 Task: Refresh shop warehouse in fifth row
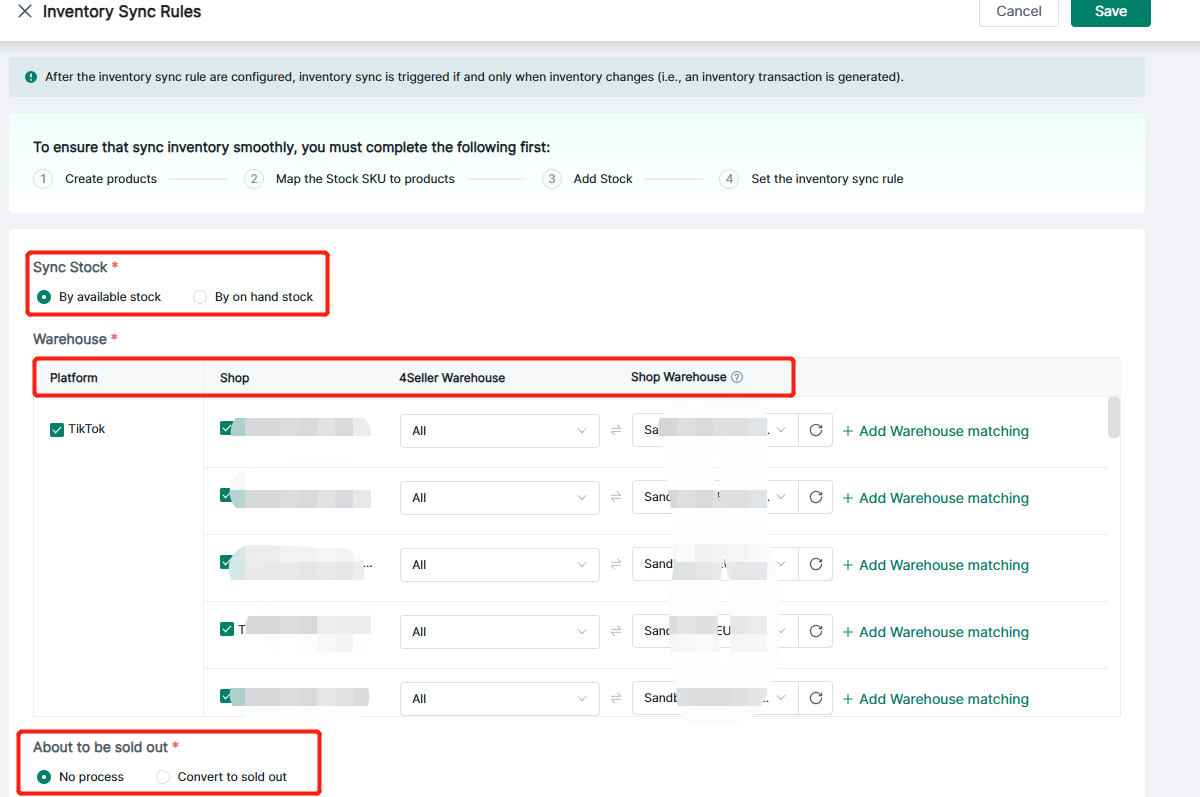pos(815,699)
